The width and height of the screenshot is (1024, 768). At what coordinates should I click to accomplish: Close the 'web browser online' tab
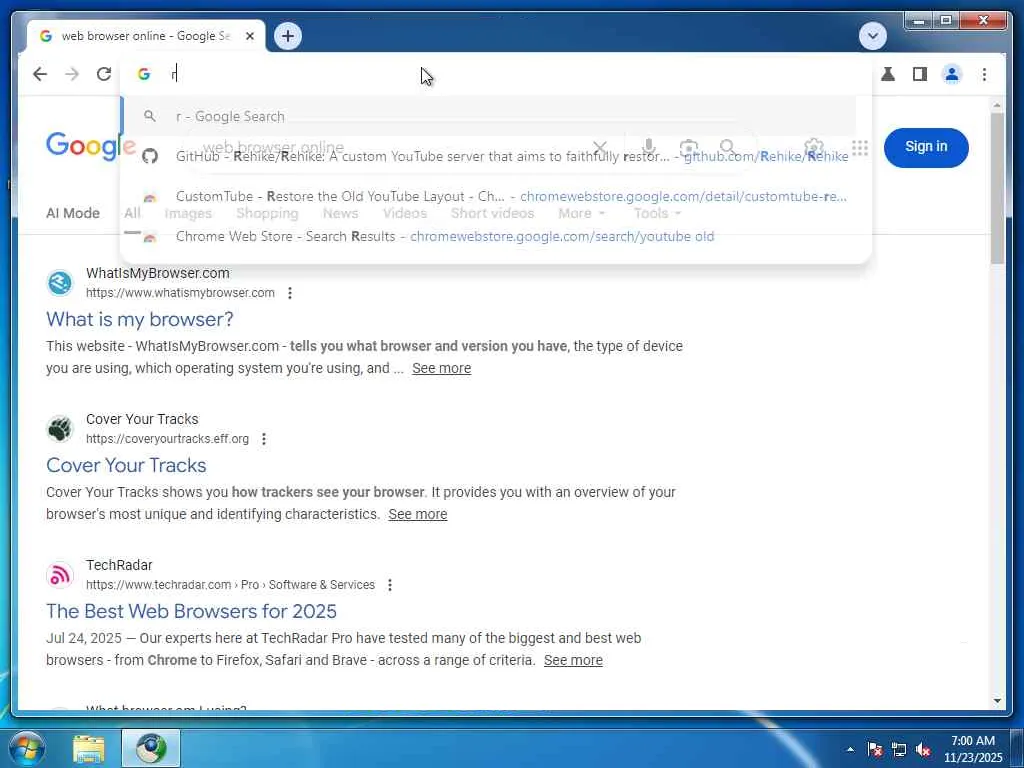[x=249, y=36]
